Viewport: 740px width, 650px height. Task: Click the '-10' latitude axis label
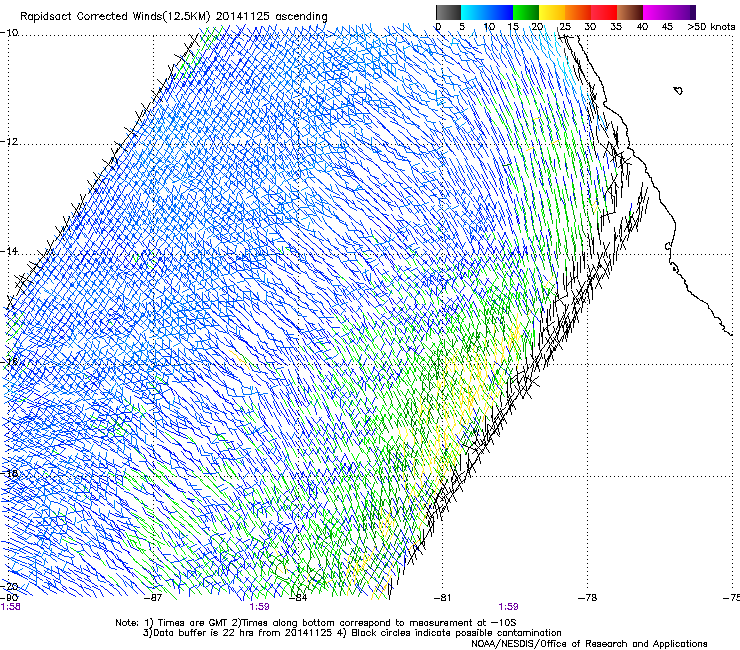click(9, 33)
